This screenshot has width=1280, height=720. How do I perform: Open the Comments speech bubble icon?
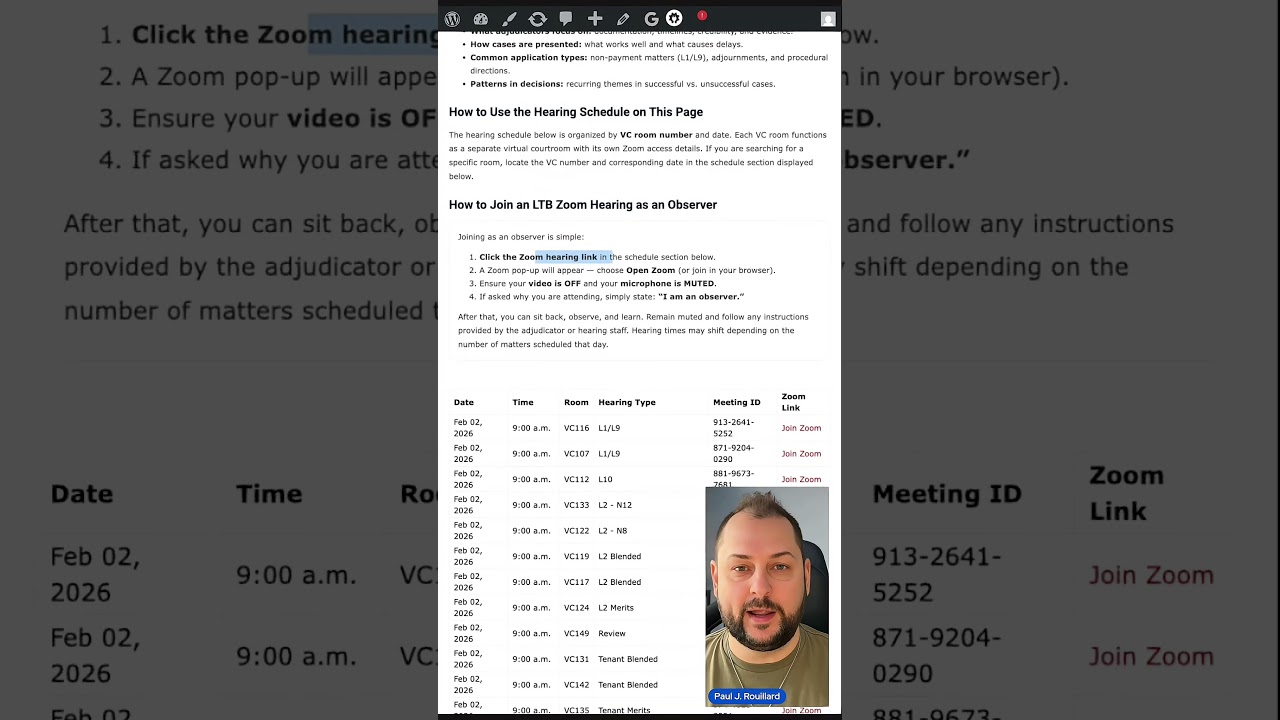click(566, 19)
